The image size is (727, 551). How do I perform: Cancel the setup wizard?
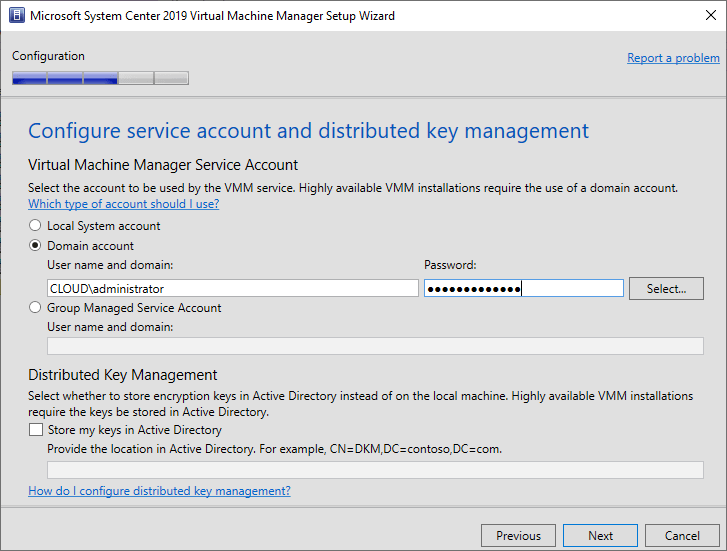(682, 536)
